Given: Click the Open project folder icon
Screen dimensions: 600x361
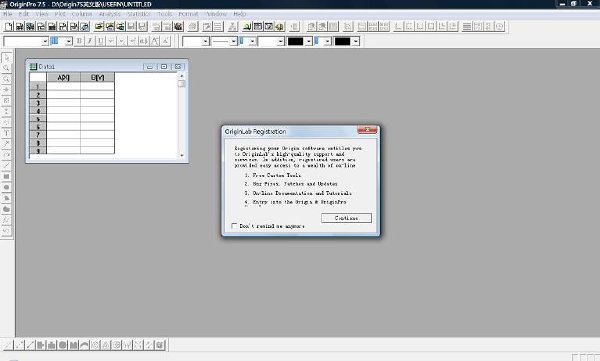Looking at the screenshot, I should point(99,26).
